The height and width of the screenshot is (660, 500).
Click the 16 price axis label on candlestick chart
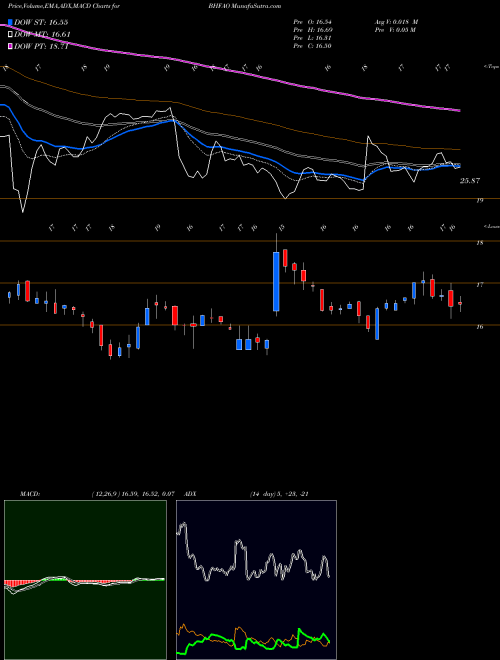(479, 327)
